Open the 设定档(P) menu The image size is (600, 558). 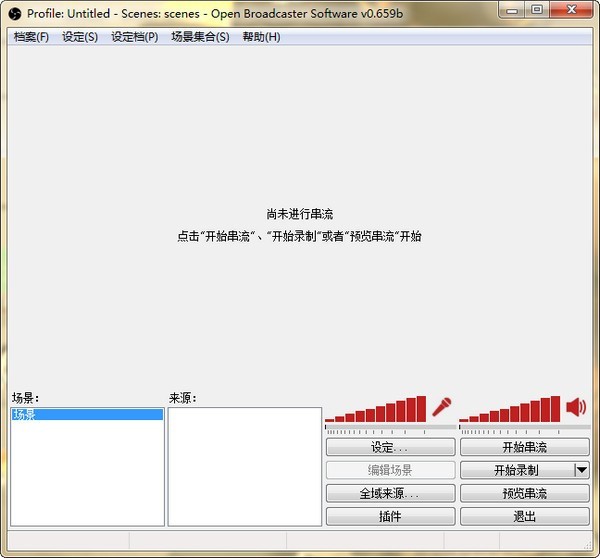135,37
